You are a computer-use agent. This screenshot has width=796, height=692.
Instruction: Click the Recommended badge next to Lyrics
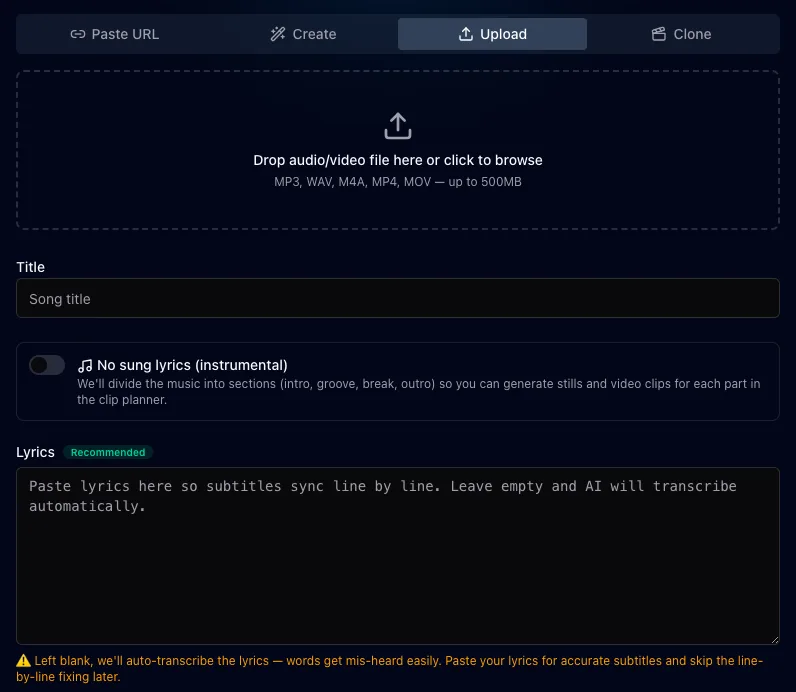tap(108, 452)
